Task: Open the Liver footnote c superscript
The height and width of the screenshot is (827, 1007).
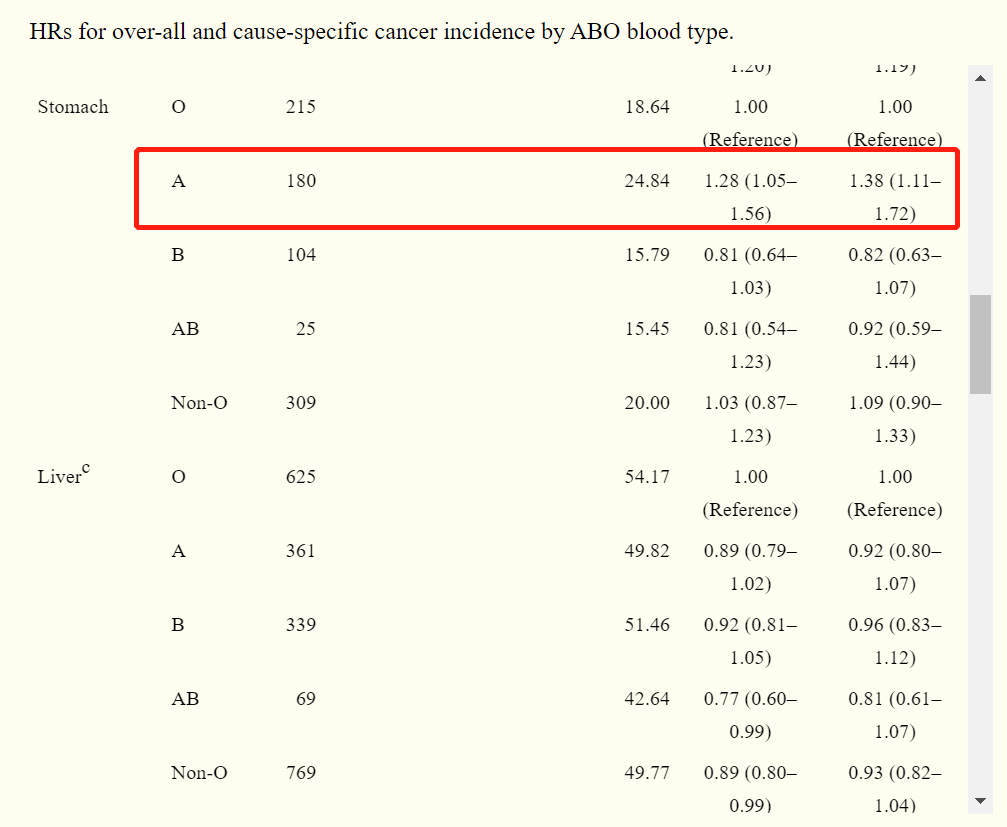Action: click(85, 468)
